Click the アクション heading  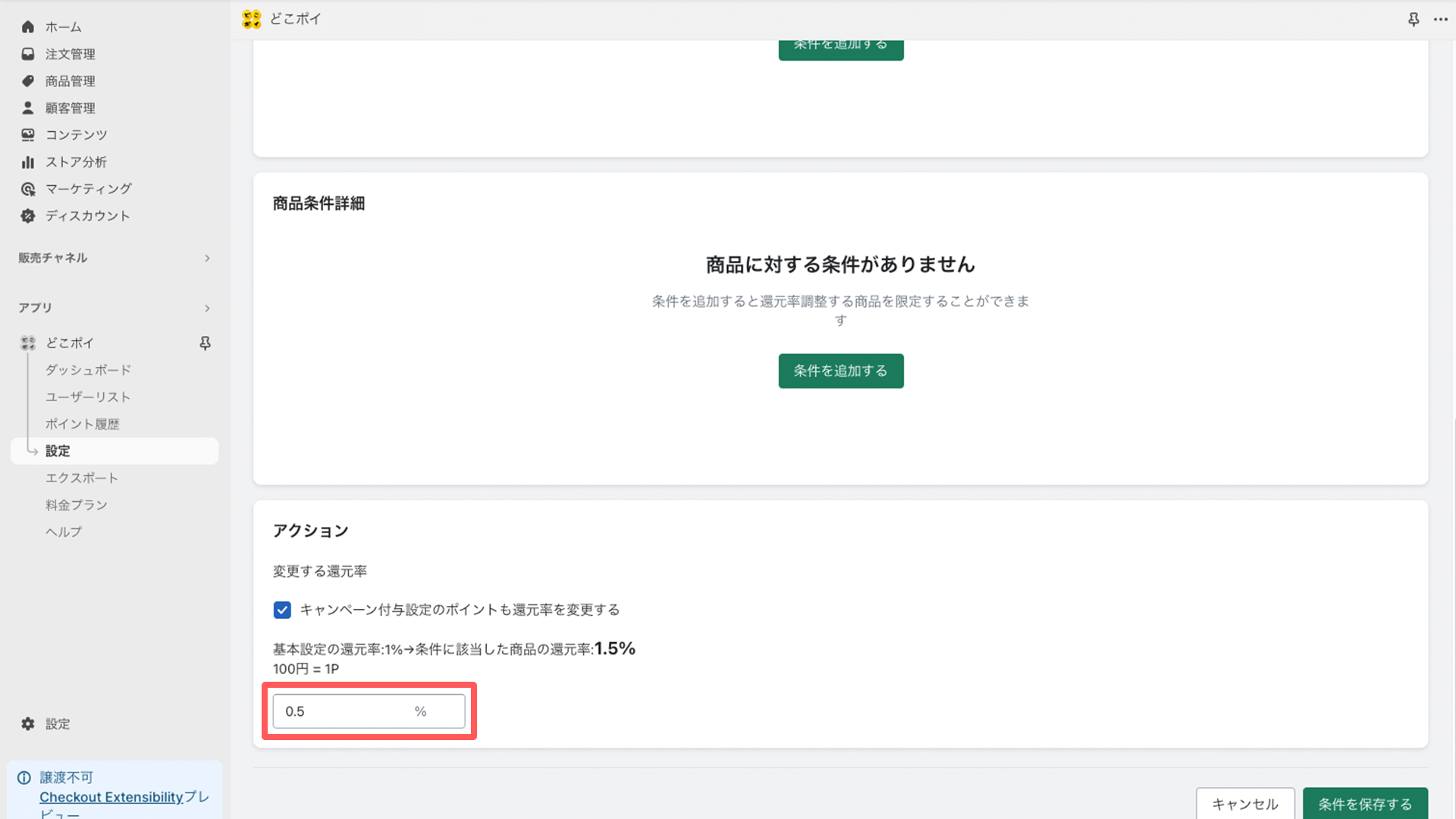click(x=310, y=531)
